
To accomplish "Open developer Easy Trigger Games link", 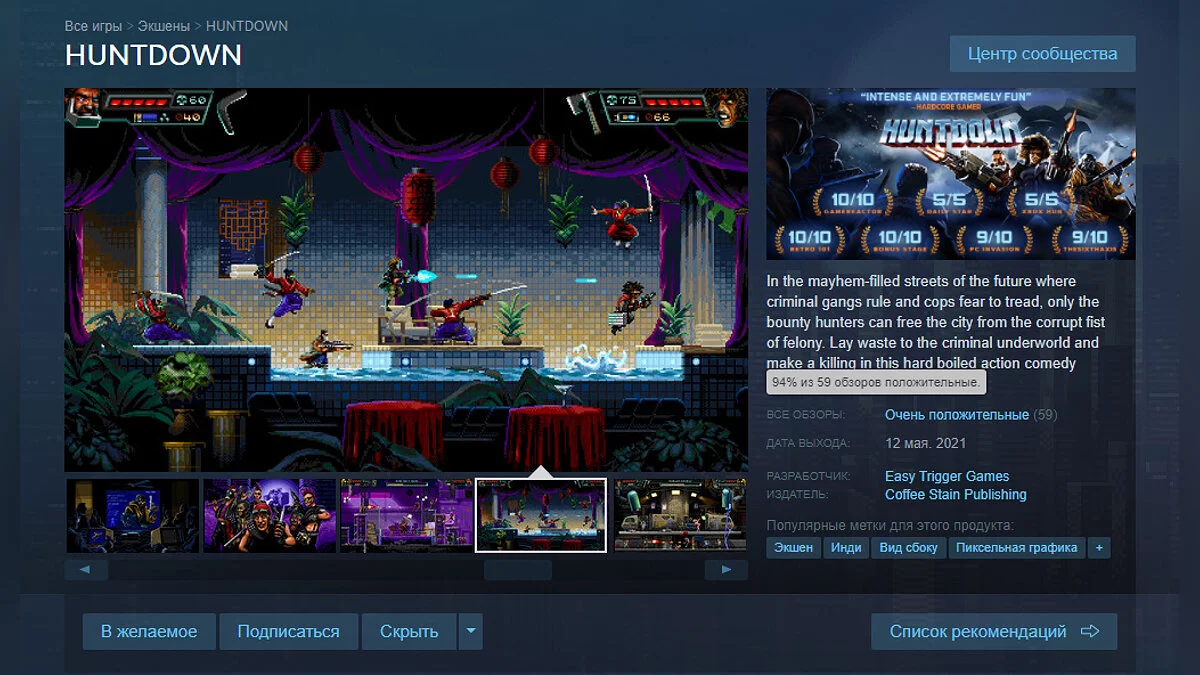I will [x=947, y=476].
